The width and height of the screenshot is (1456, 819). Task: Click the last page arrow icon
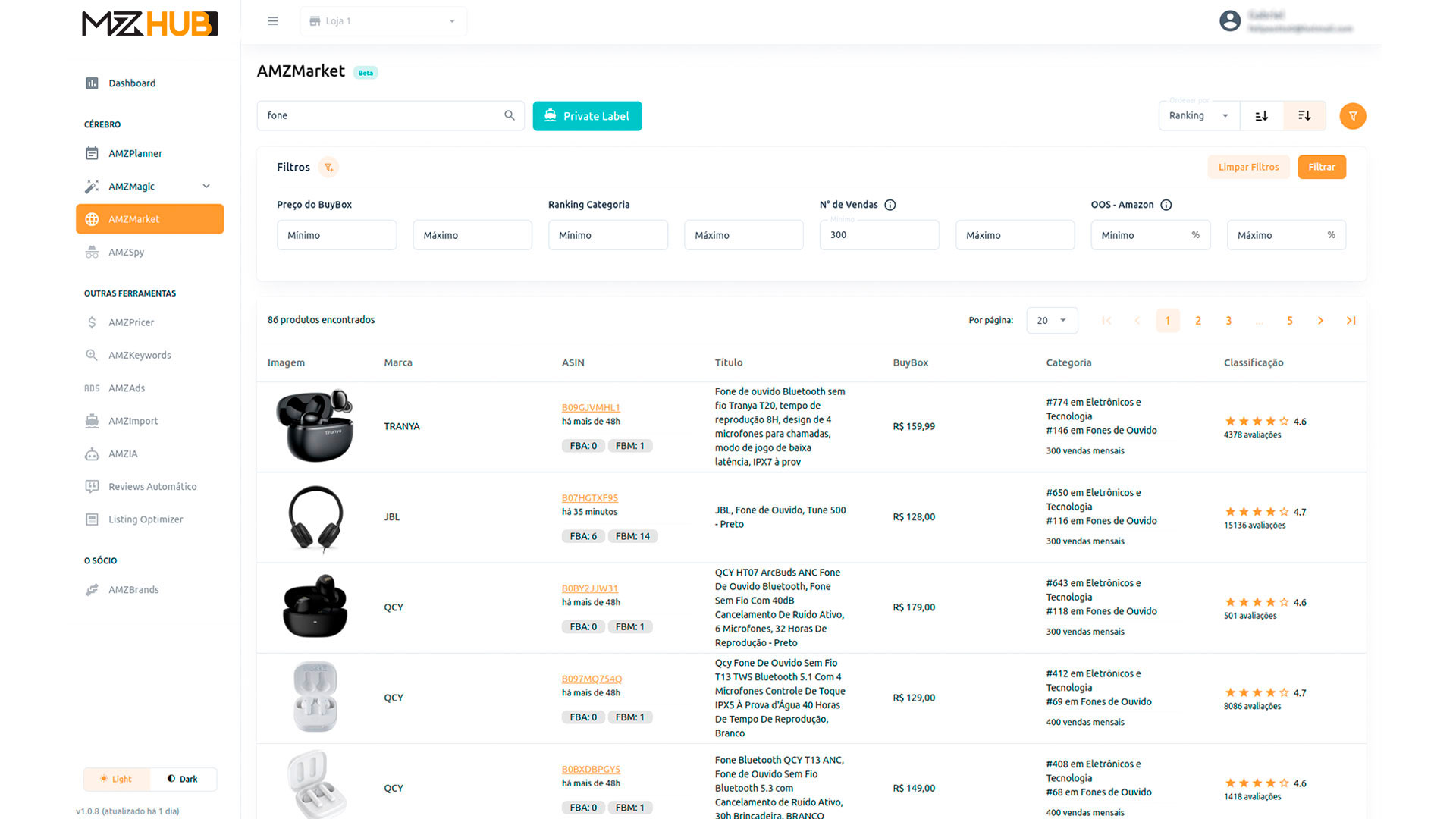coord(1351,321)
